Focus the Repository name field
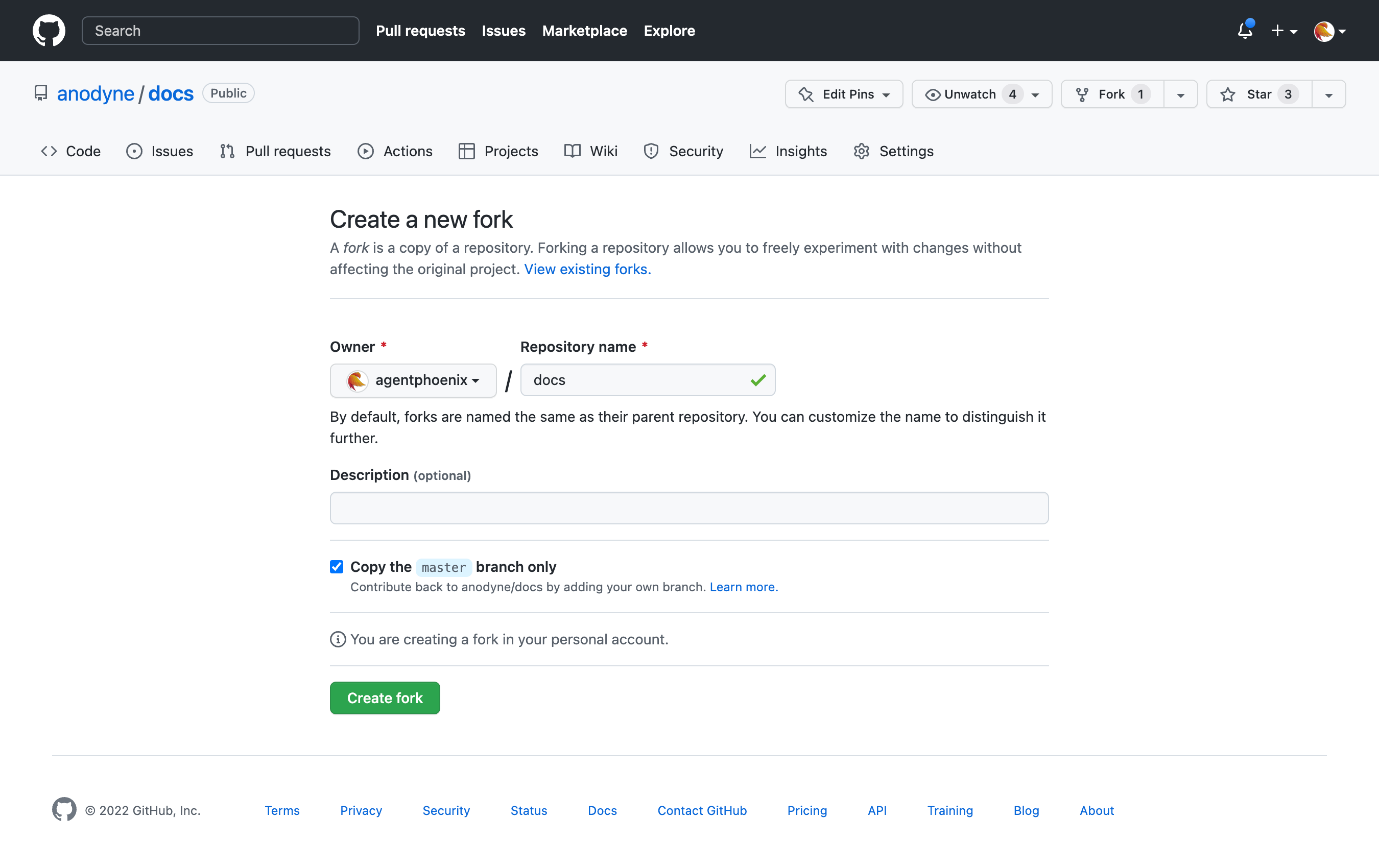 click(648, 380)
